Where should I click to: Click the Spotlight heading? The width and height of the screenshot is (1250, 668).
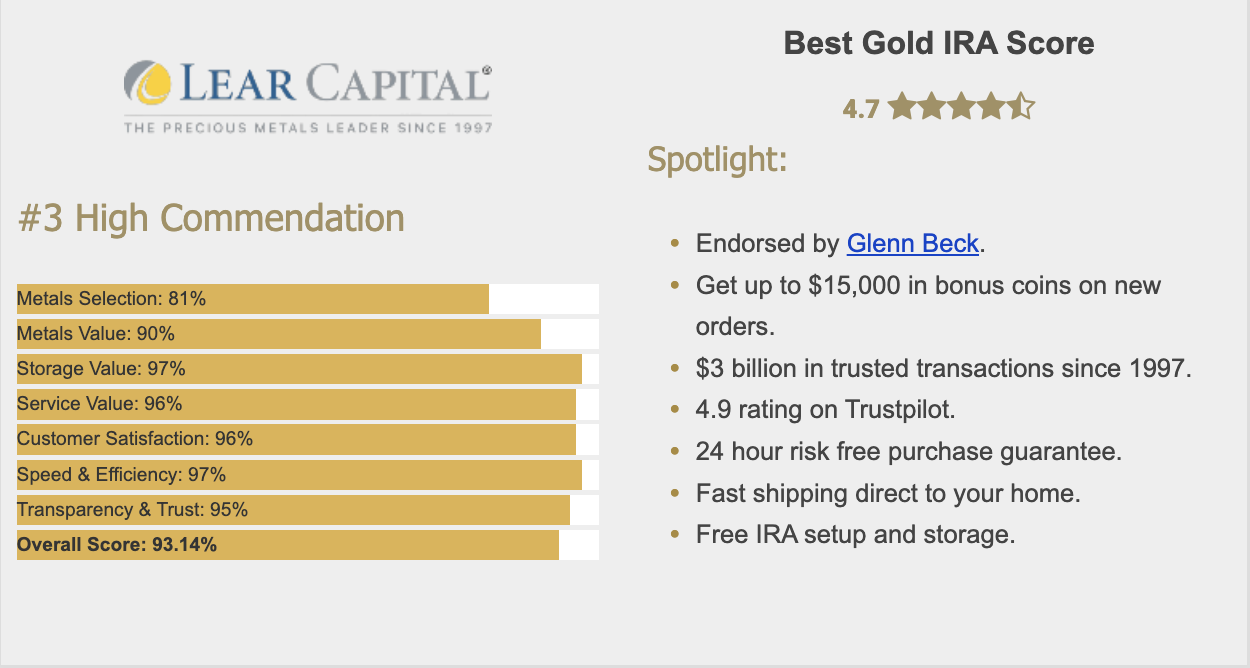click(717, 159)
